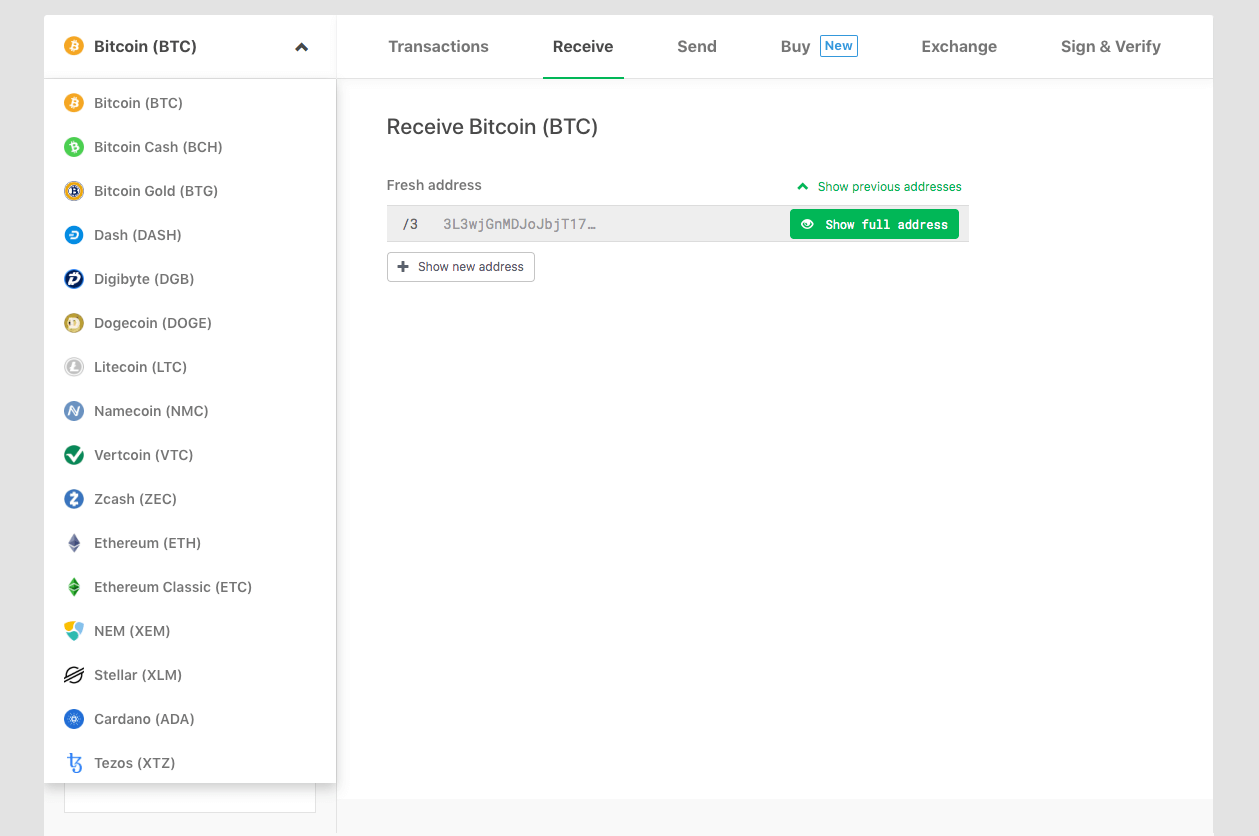Click the Namecoin icon
Image resolution: width=1259 pixels, height=836 pixels.
[x=74, y=411]
